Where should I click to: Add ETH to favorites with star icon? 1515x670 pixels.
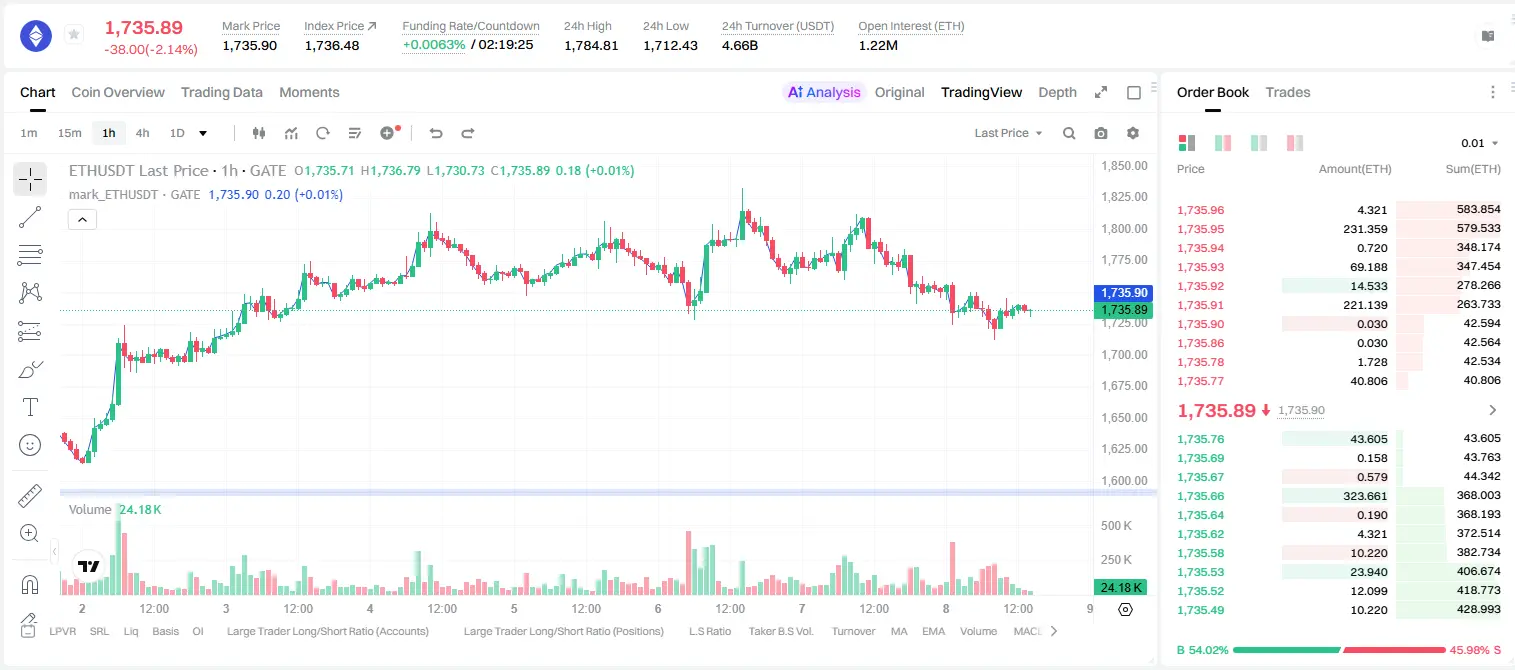point(74,35)
